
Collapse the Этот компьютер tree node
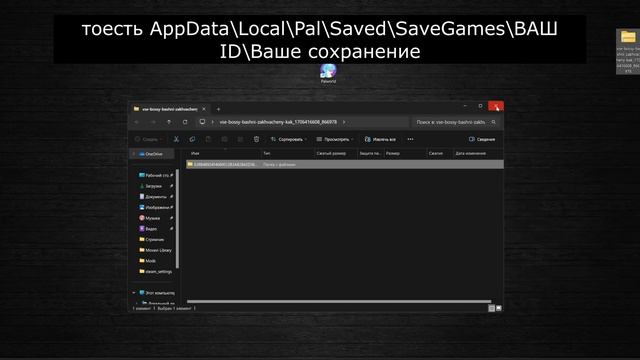tap(134, 293)
